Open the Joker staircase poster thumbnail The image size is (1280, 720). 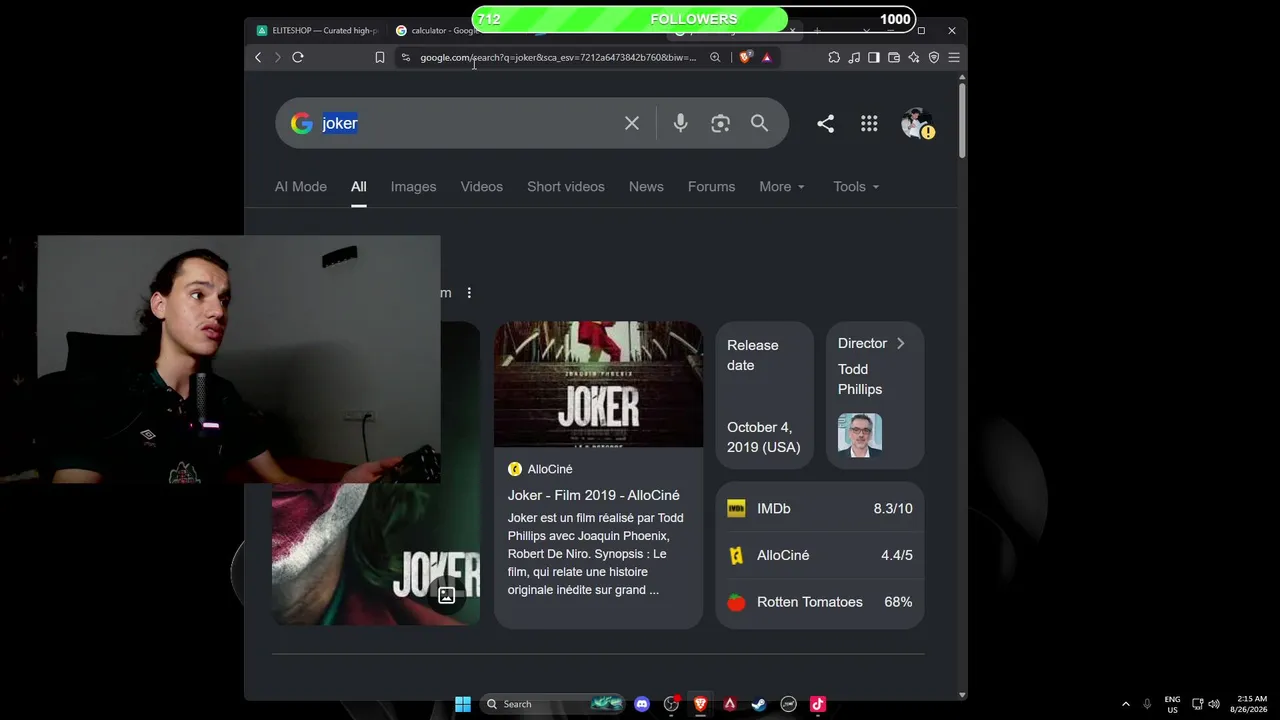click(598, 384)
